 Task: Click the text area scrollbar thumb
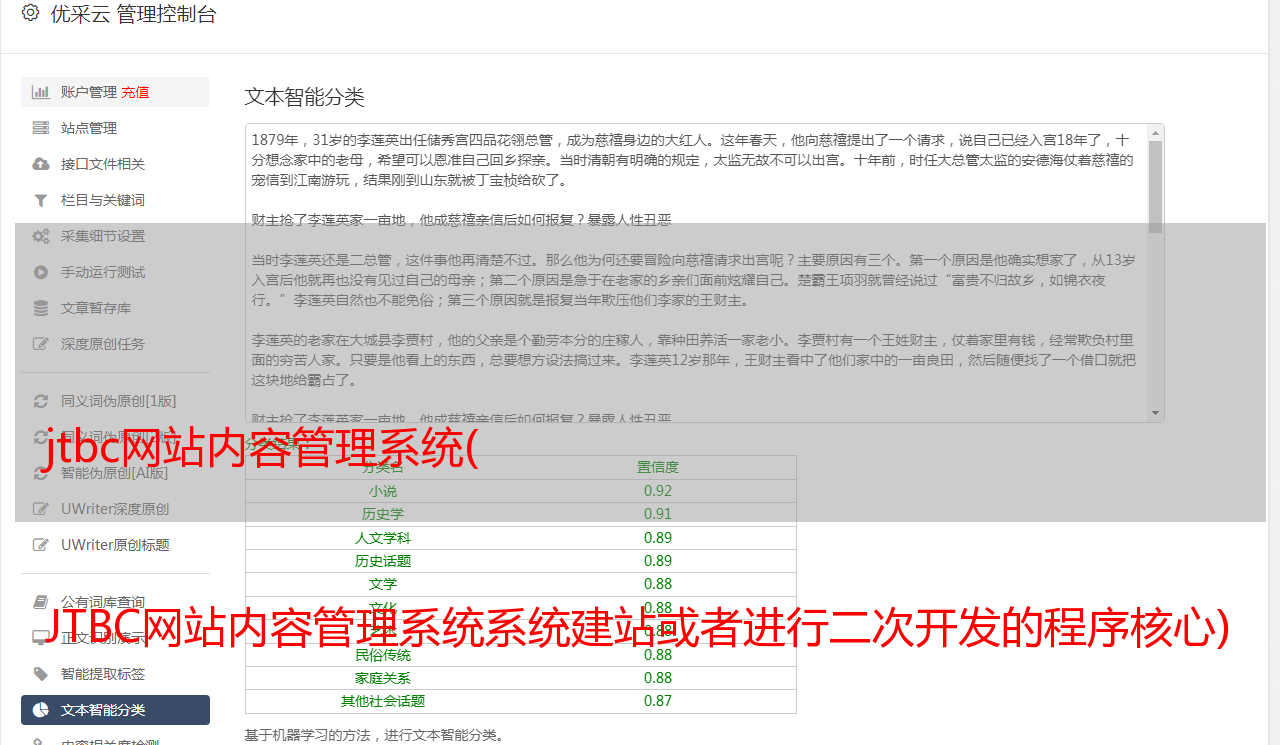[x=1156, y=186]
